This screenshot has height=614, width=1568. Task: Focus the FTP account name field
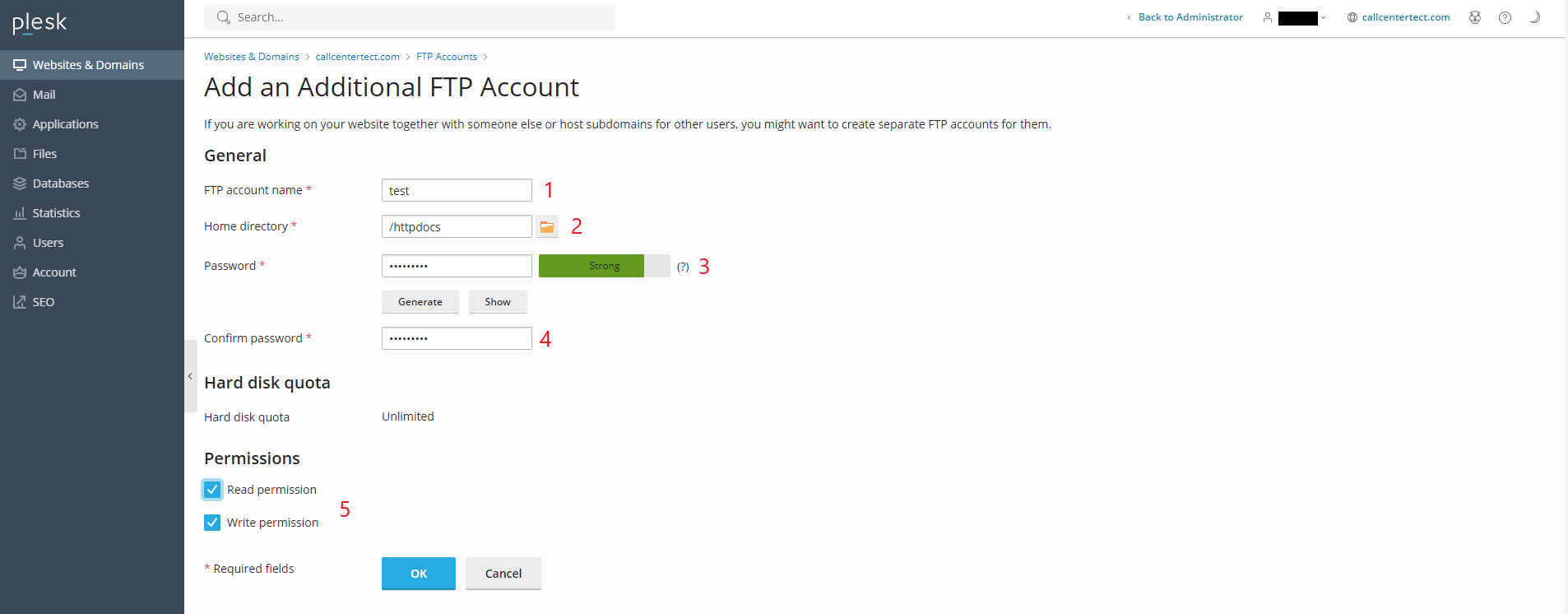click(457, 190)
